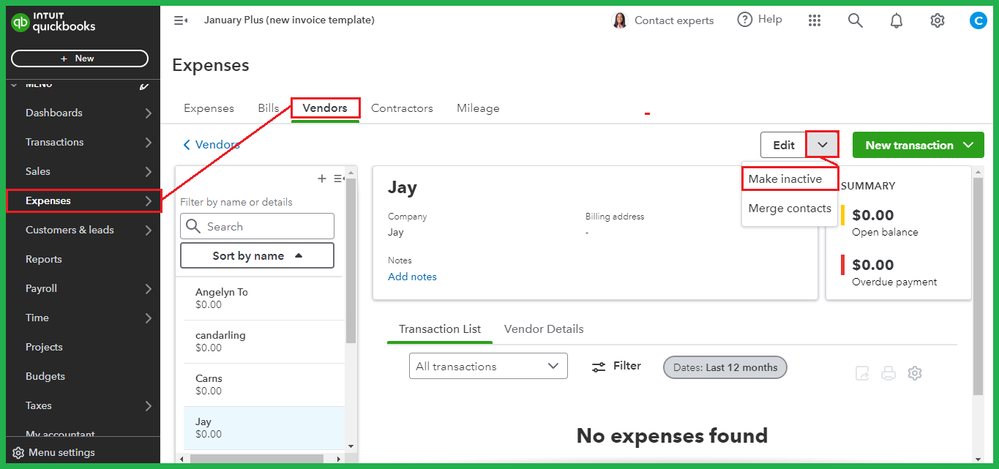
Task: Open Budgets in sidebar
Action: tap(45, 377)
